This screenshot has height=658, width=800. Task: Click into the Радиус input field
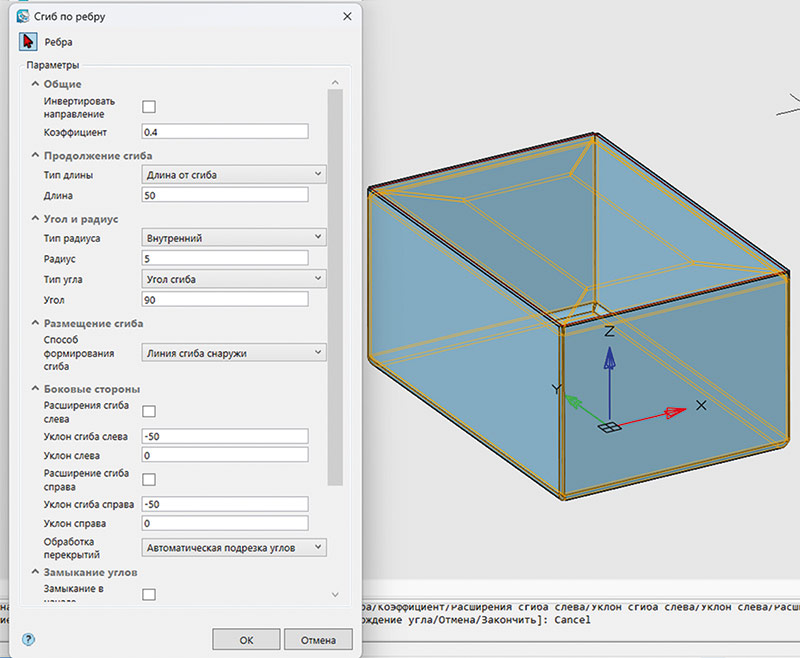pos(224,258)
